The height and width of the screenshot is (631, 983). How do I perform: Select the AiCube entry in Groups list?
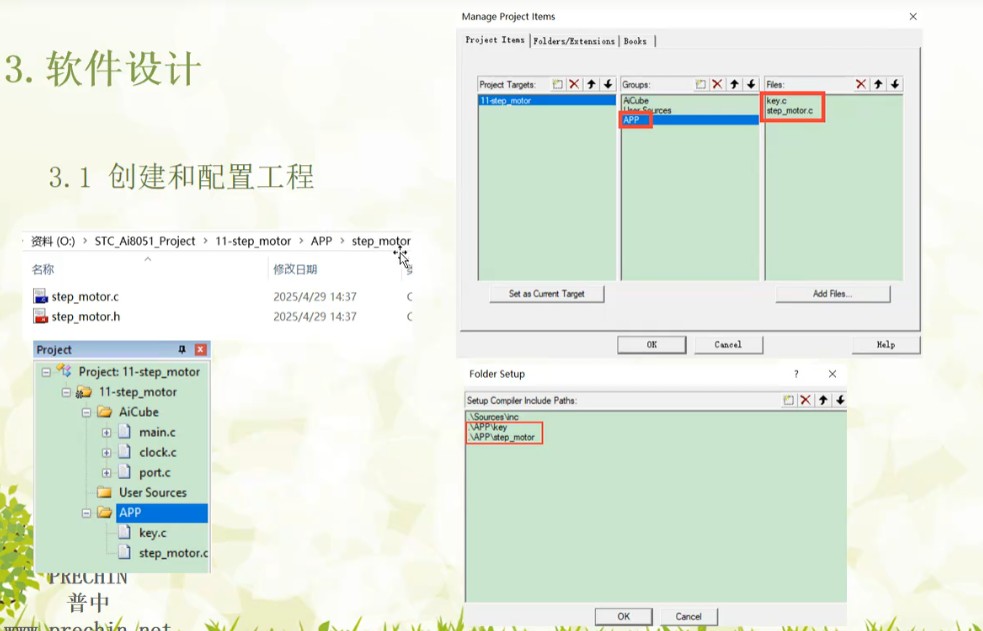(636, 101)
